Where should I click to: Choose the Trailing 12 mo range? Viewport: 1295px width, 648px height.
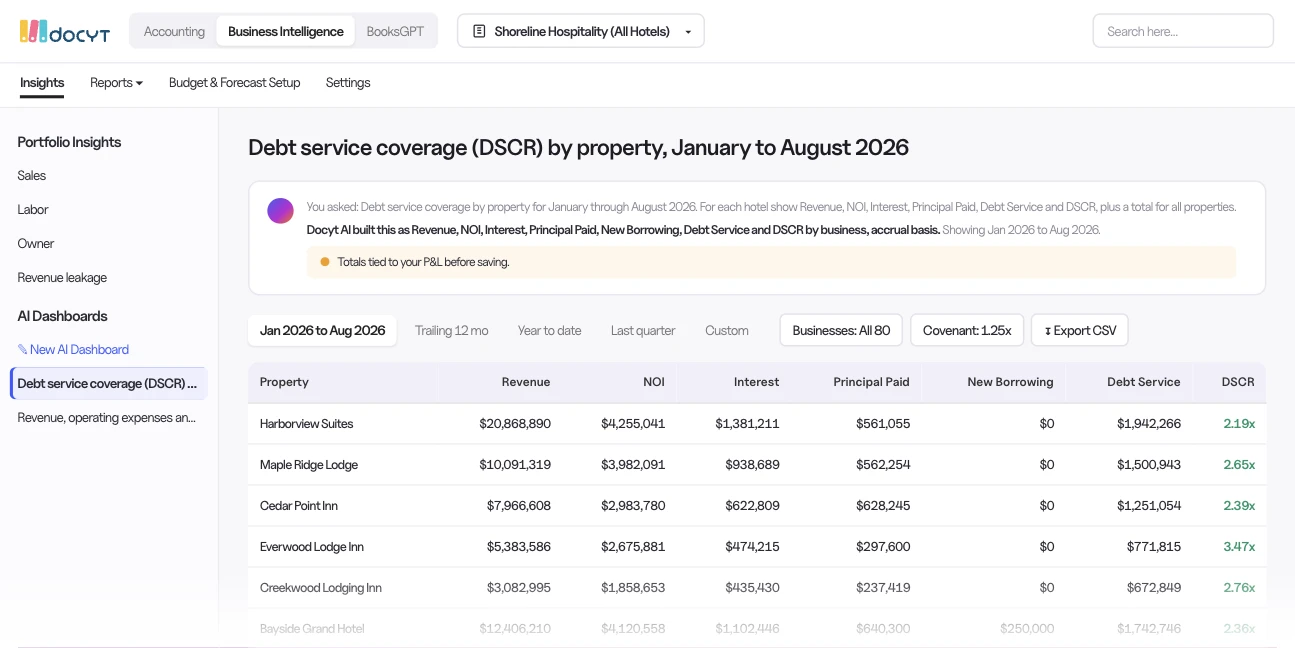[452, 330]
